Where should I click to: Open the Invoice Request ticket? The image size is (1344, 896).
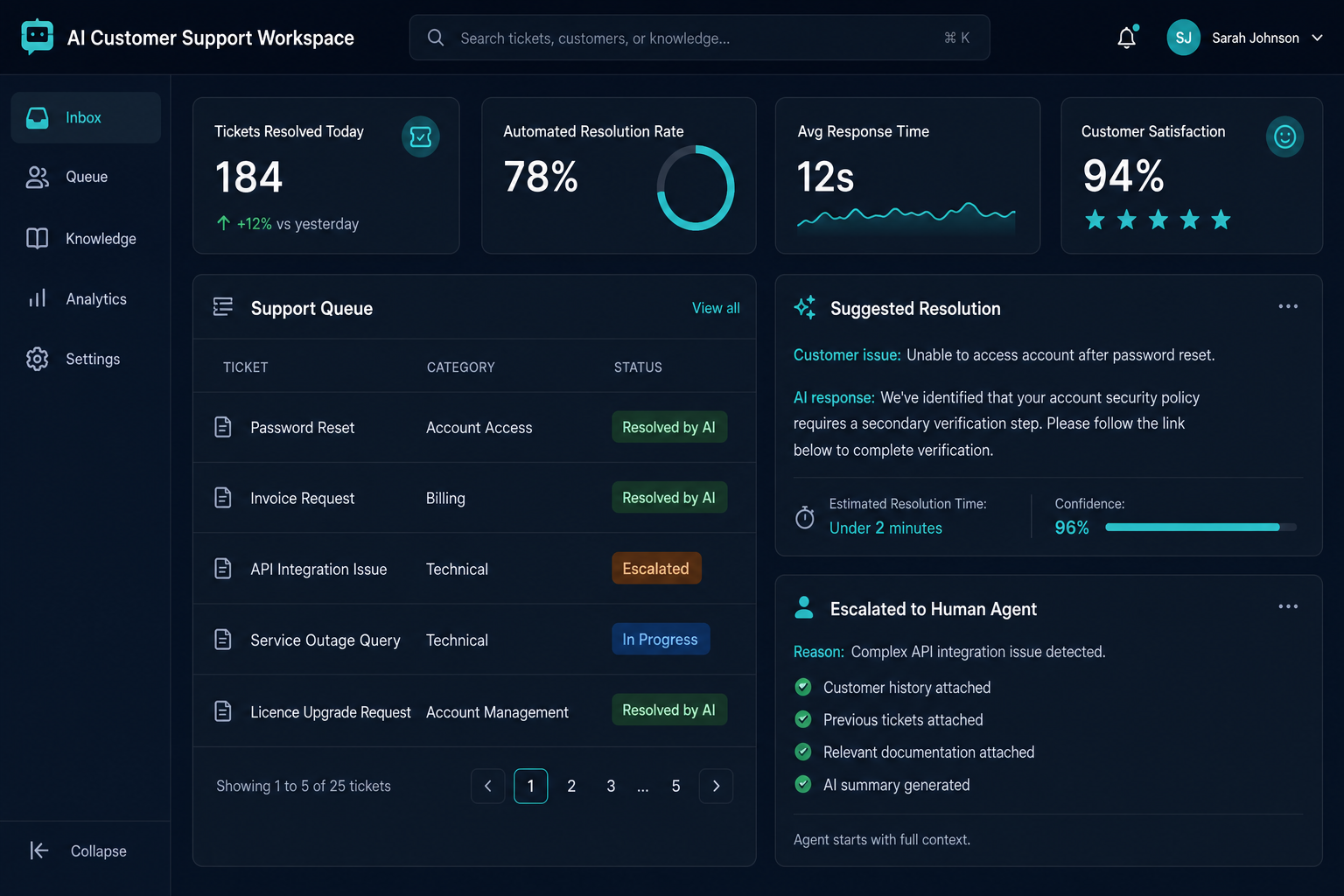click(x=303, y=498)
